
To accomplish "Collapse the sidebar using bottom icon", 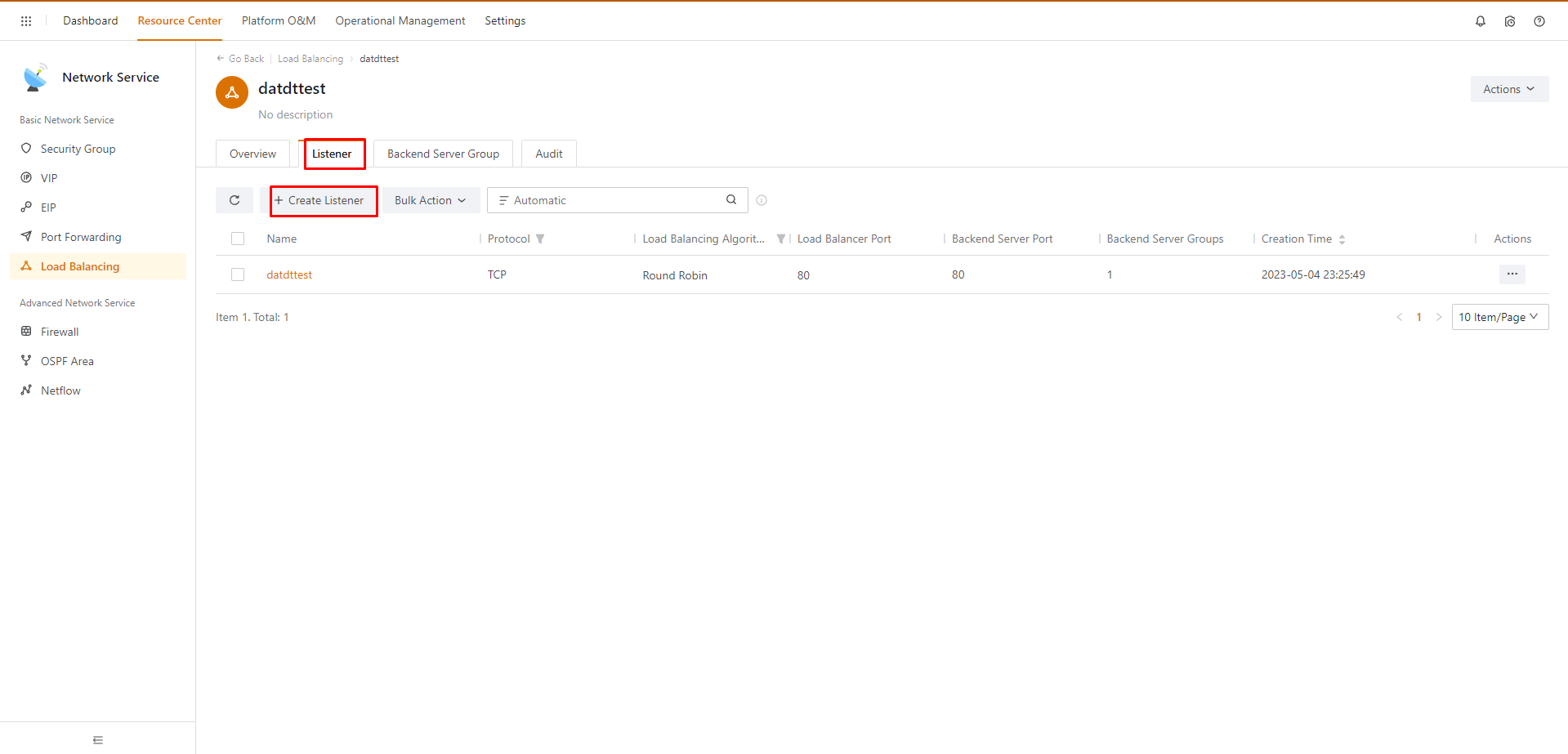I will (98, 740).
